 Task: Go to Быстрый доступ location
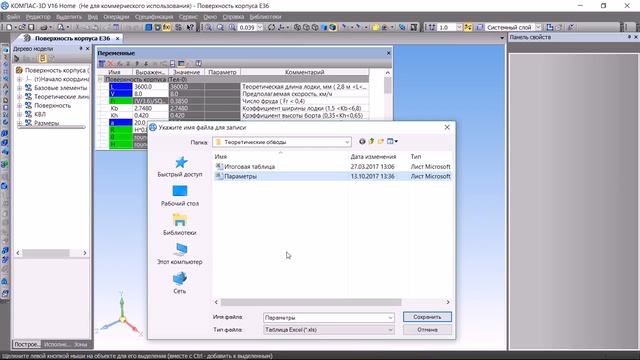(180, 167)
